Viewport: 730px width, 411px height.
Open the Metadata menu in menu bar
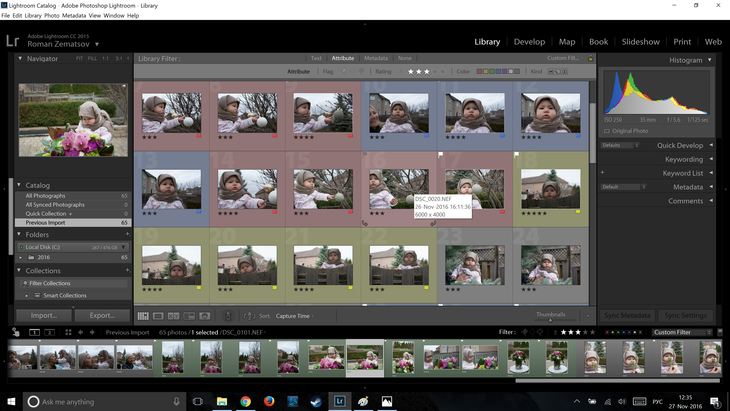tap(73, 16)
